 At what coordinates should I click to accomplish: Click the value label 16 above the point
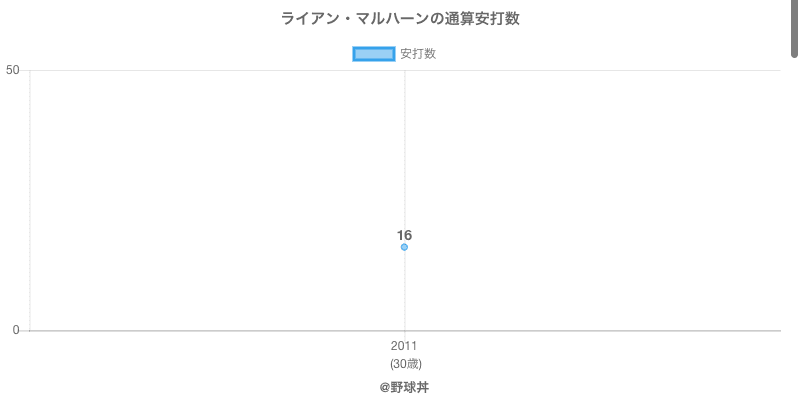pyautogui.click(x=404, y=235)
